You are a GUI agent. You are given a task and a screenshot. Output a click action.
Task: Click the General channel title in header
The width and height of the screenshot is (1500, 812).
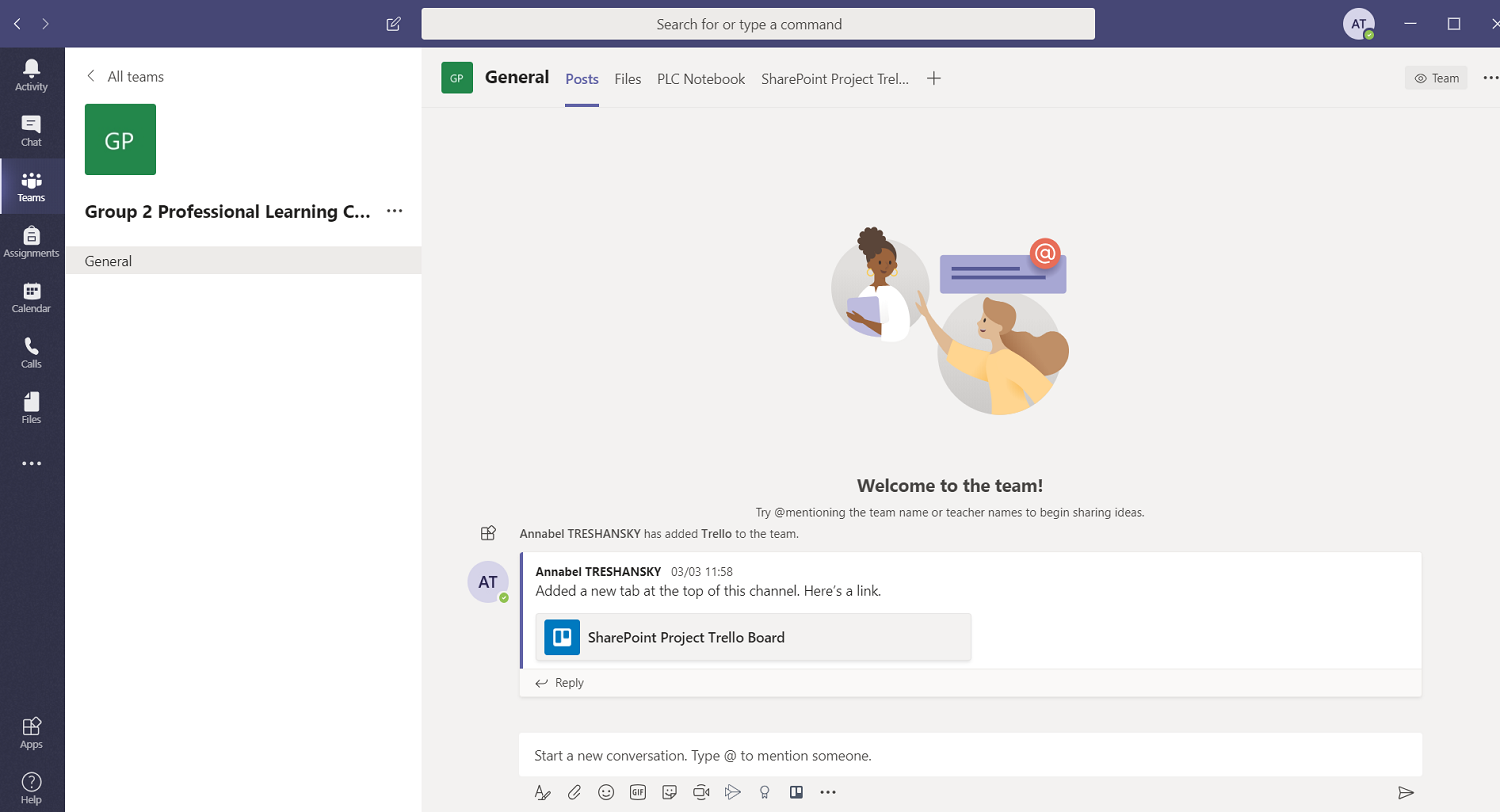point(517,77)
